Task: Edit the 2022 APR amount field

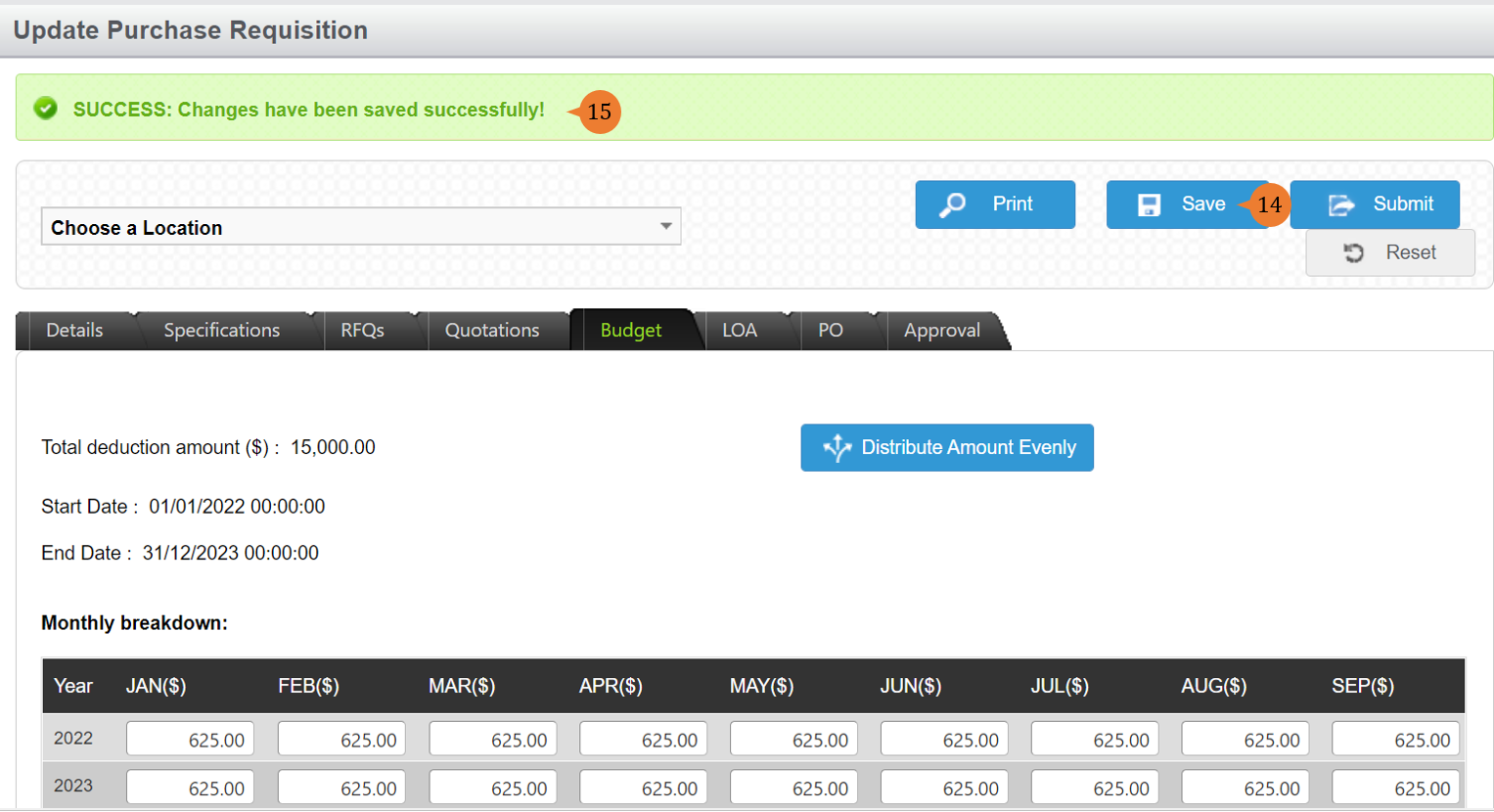Action: pos(643,740)
